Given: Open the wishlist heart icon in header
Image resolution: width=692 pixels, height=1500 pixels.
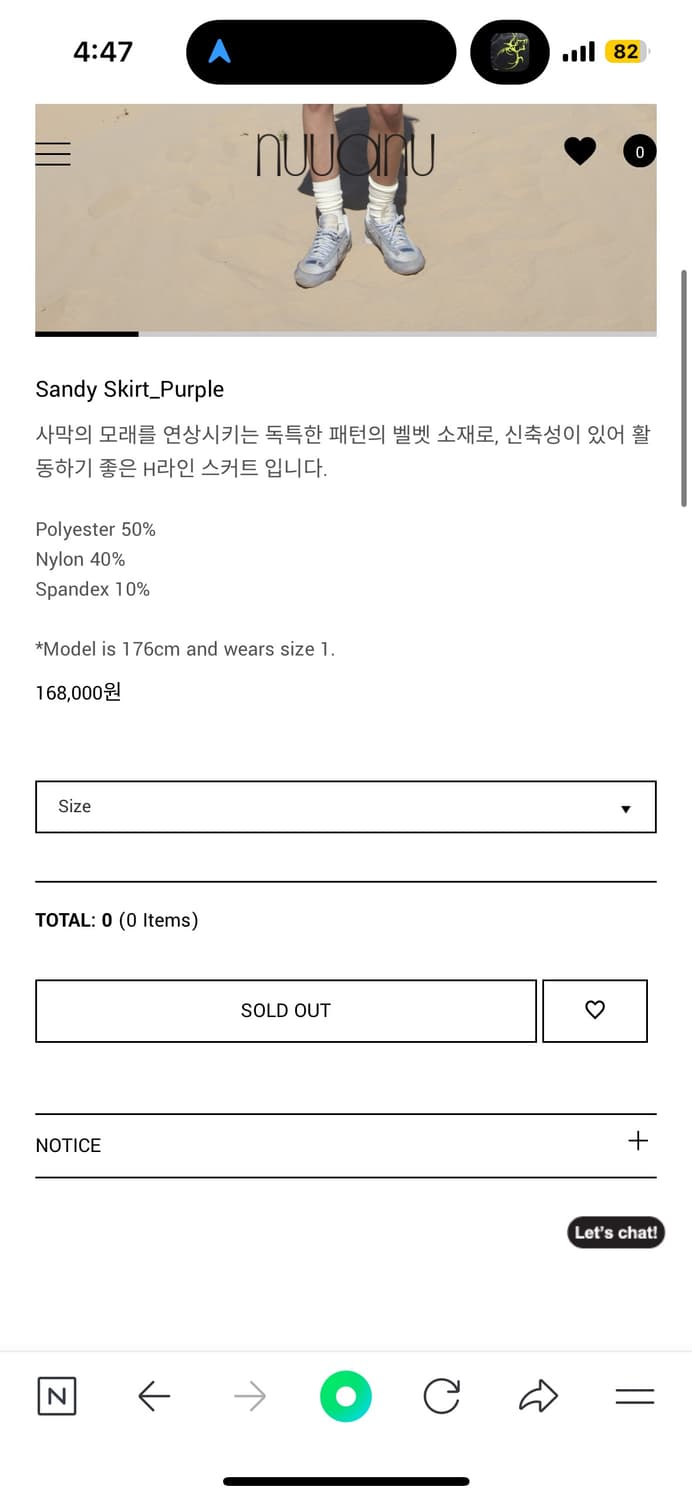Looking at the screenshot, I should click(x=580, y=152).
